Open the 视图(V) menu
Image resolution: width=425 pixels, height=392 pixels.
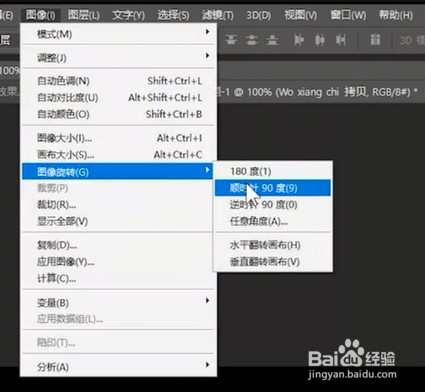[x=300, y=15]
